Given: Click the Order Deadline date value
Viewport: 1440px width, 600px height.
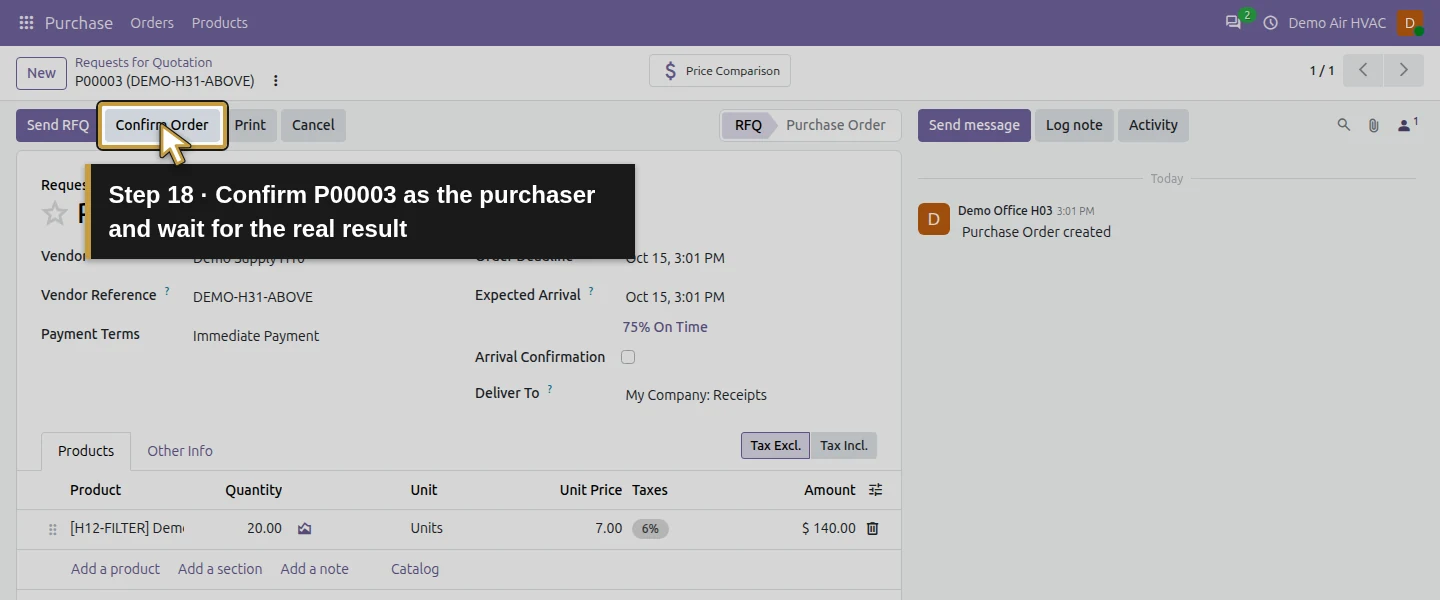Looking at the screenshot, I should pyautogui.click(x=675, y=258).
